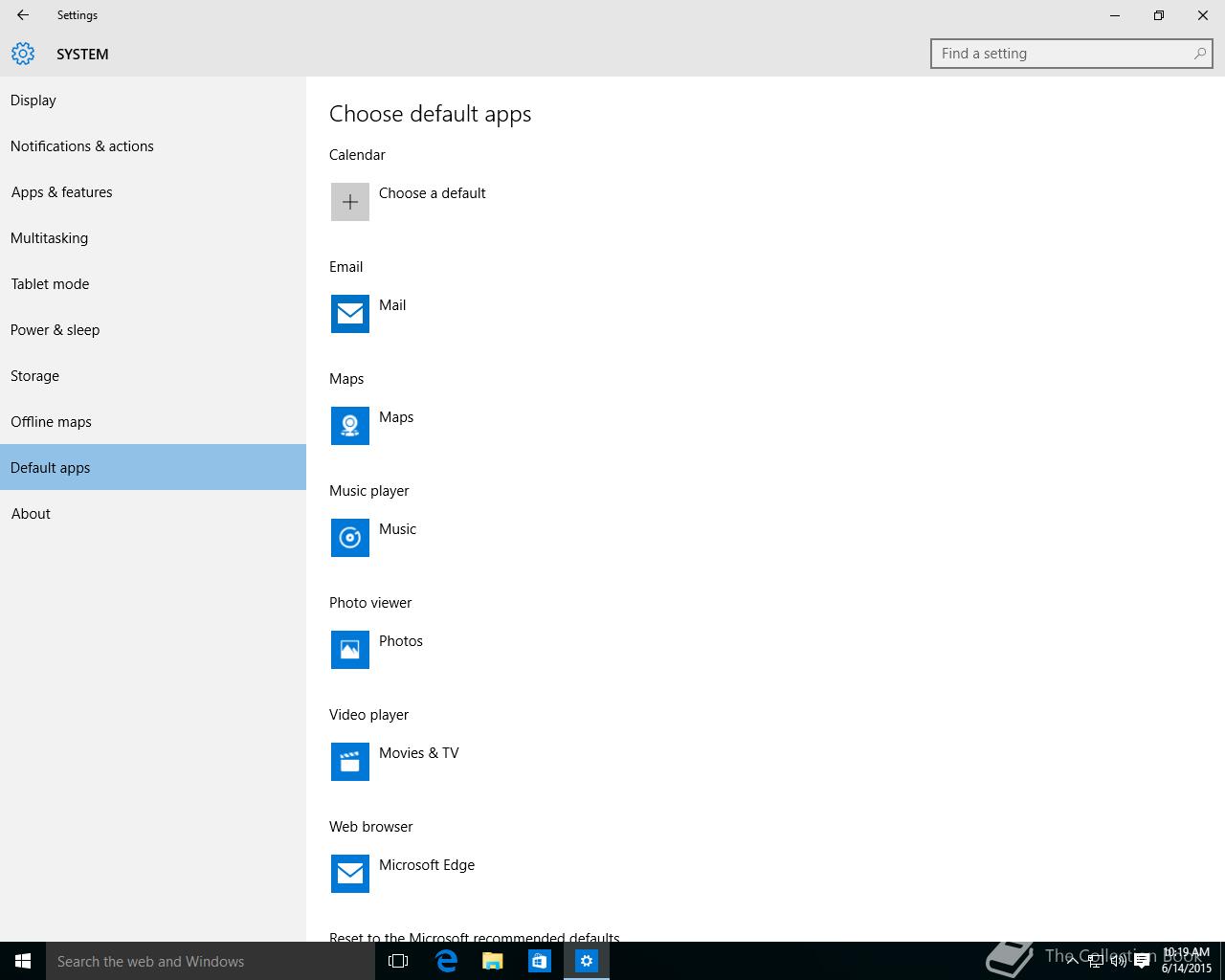Image resolution: width=1225 pixels, height=980 pixels.
Task: Minimize the Settings window
Action: coord(1115,15)
